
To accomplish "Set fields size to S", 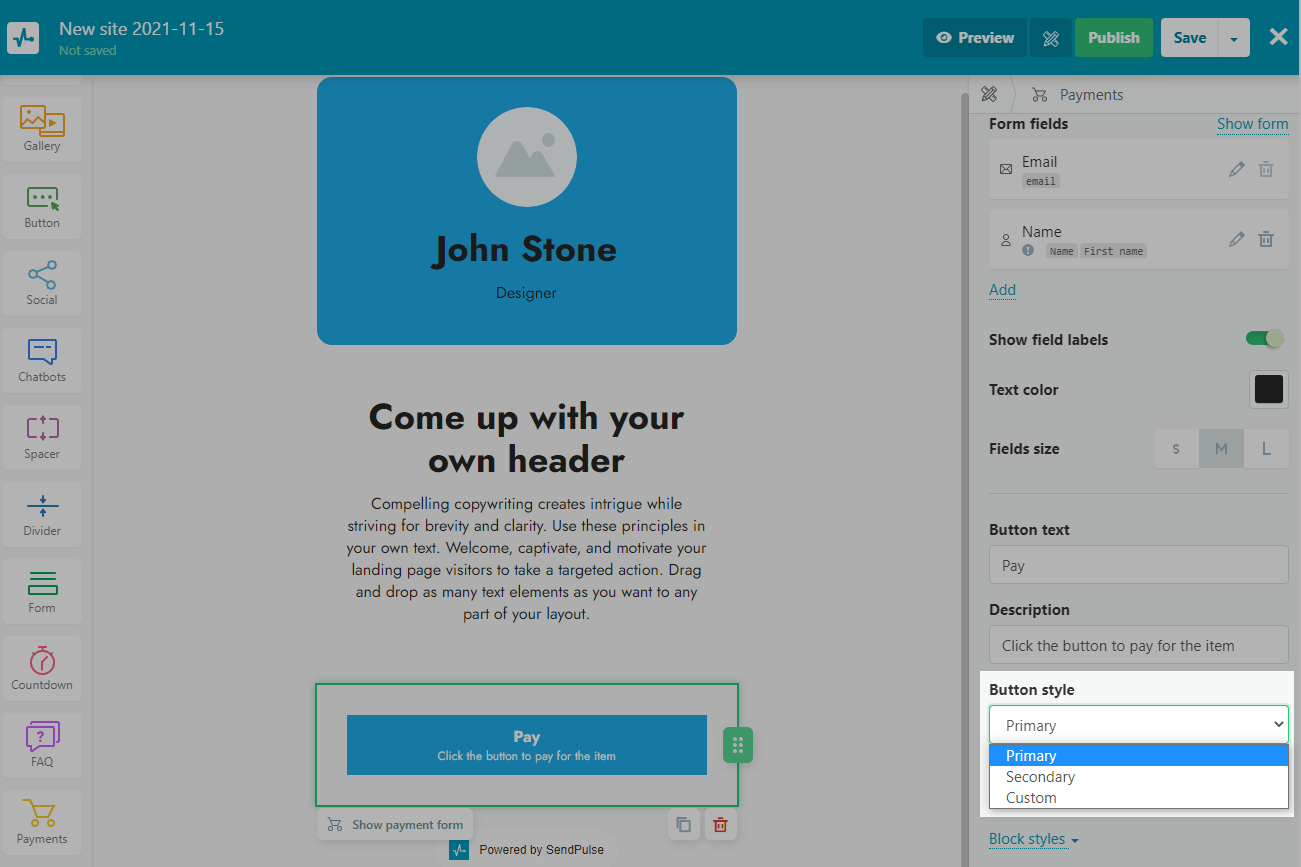I will point(1176,449).
